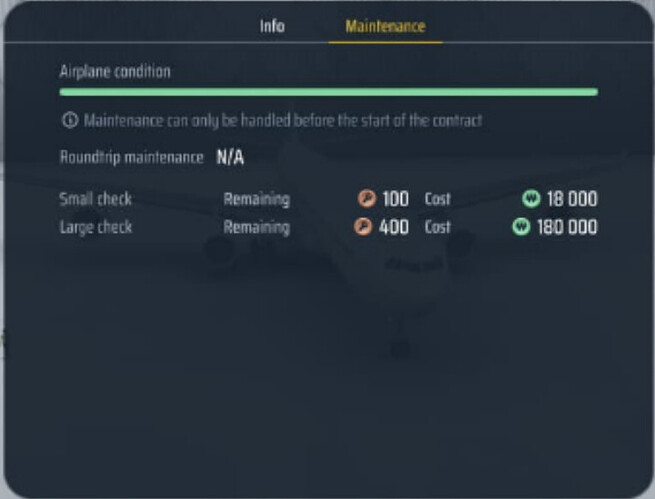Click the wrench icon next to 100
The height and width of the screenshot is (499, 655).
point(367,198)
